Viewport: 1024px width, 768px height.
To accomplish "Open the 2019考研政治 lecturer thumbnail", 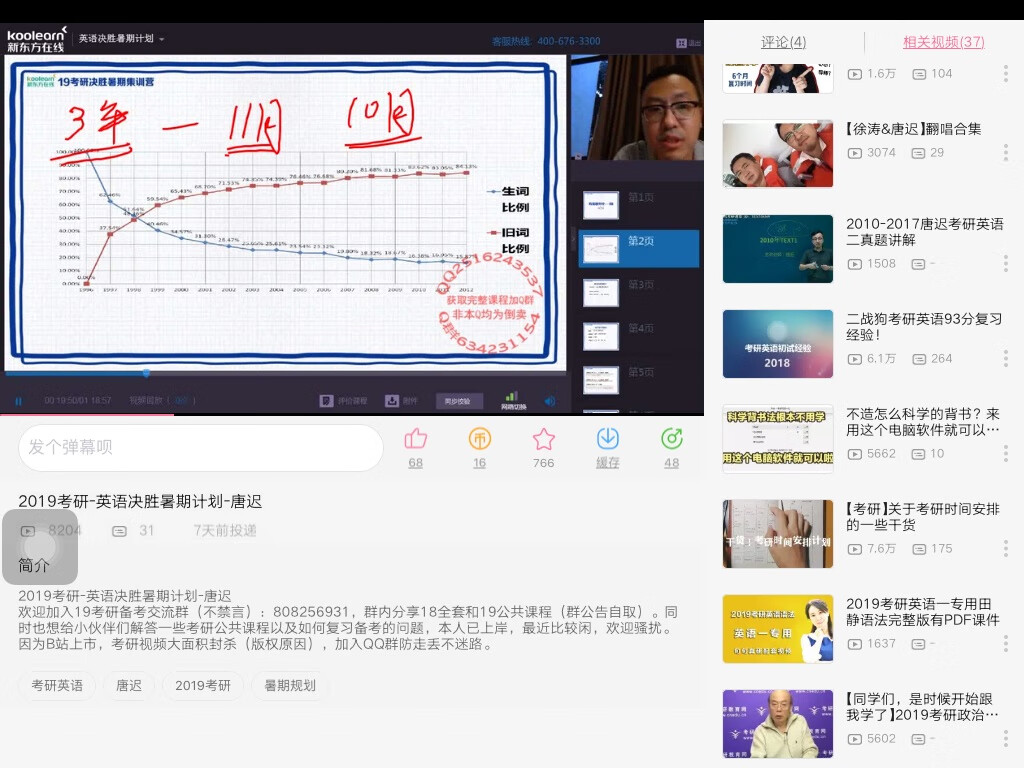I will [778, 724].
